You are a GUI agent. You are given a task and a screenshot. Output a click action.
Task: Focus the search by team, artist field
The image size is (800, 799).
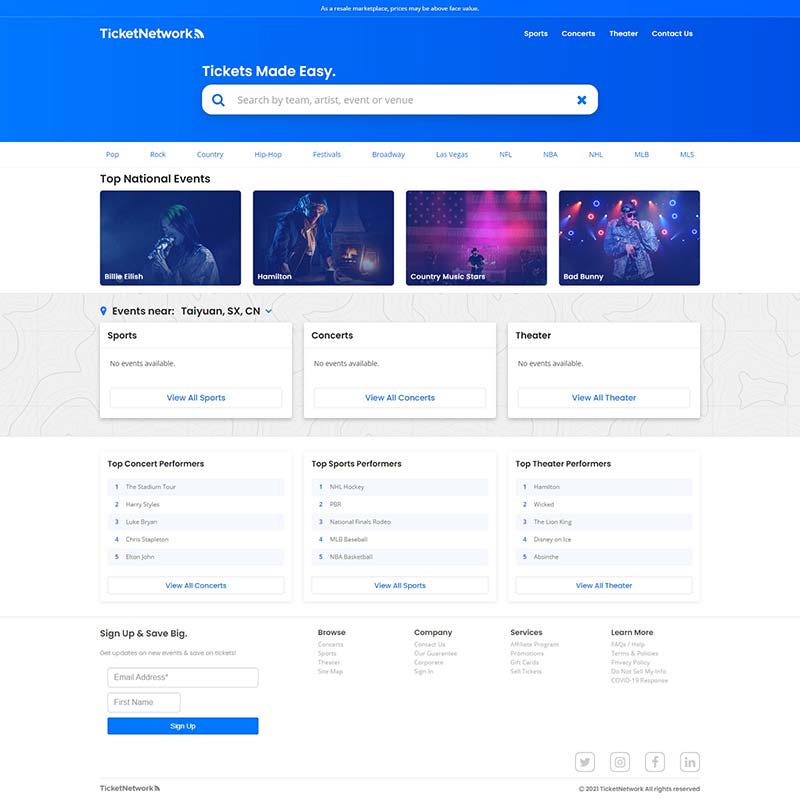click(401, 100)
